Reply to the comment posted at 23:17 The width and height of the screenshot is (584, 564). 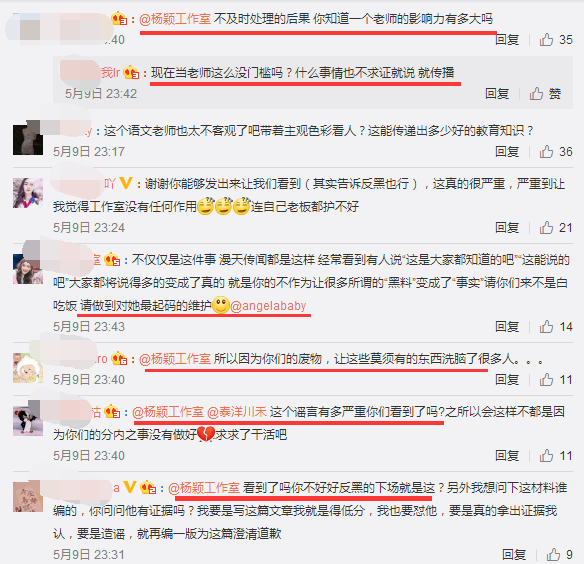pyautogui.click(x=507, y=152)
